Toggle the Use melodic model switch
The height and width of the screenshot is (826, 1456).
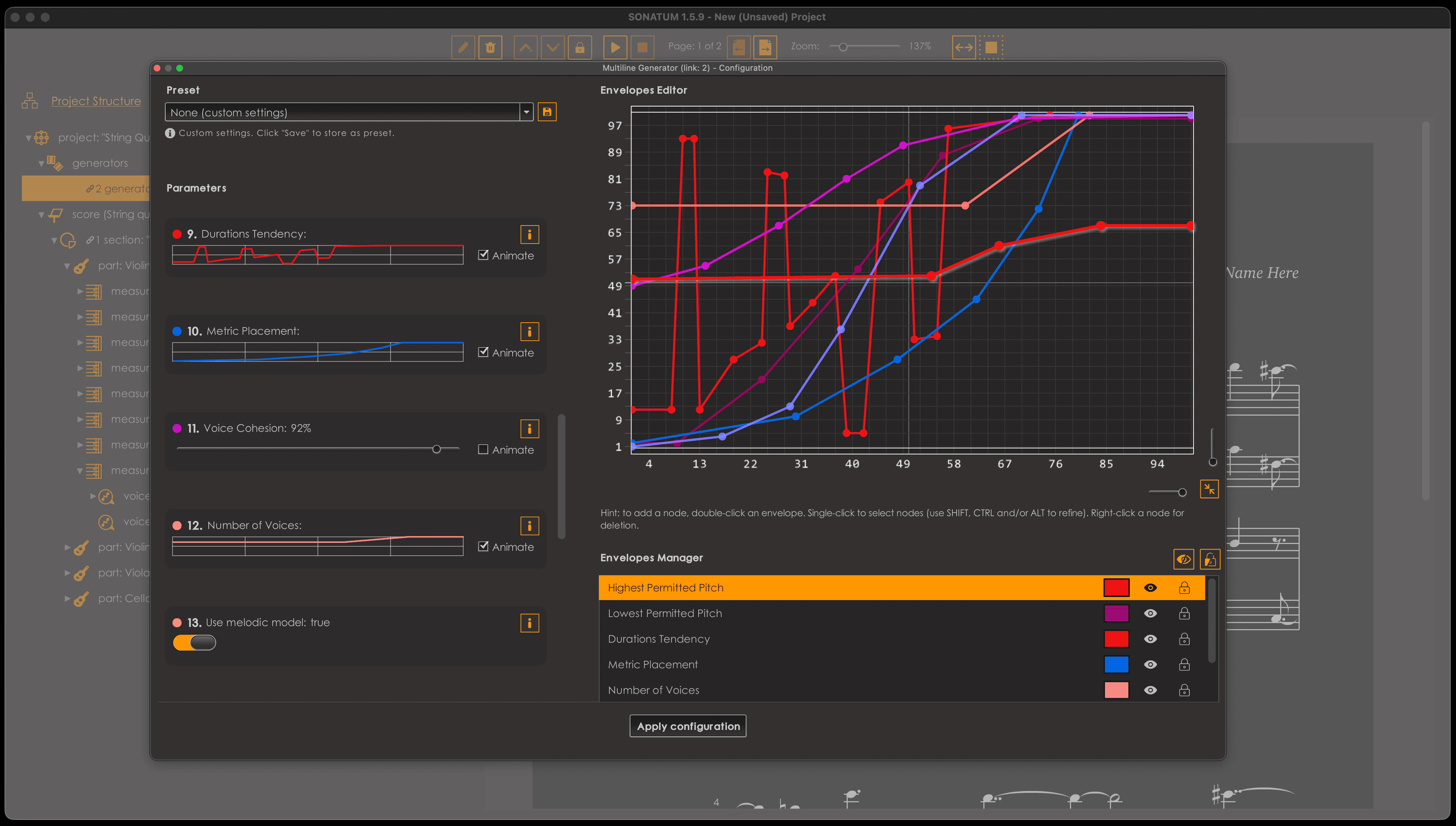195,643
